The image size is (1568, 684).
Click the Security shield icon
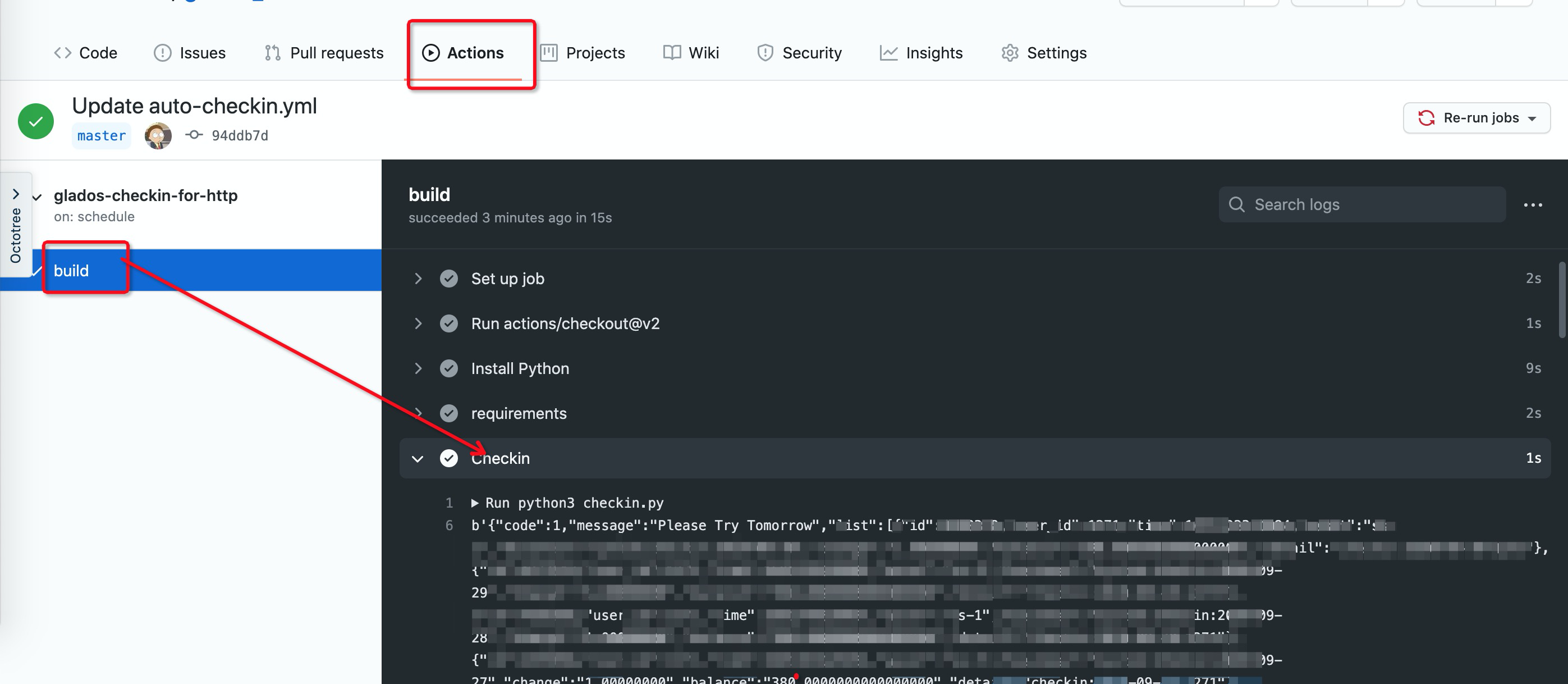click(x=764, y=53)
